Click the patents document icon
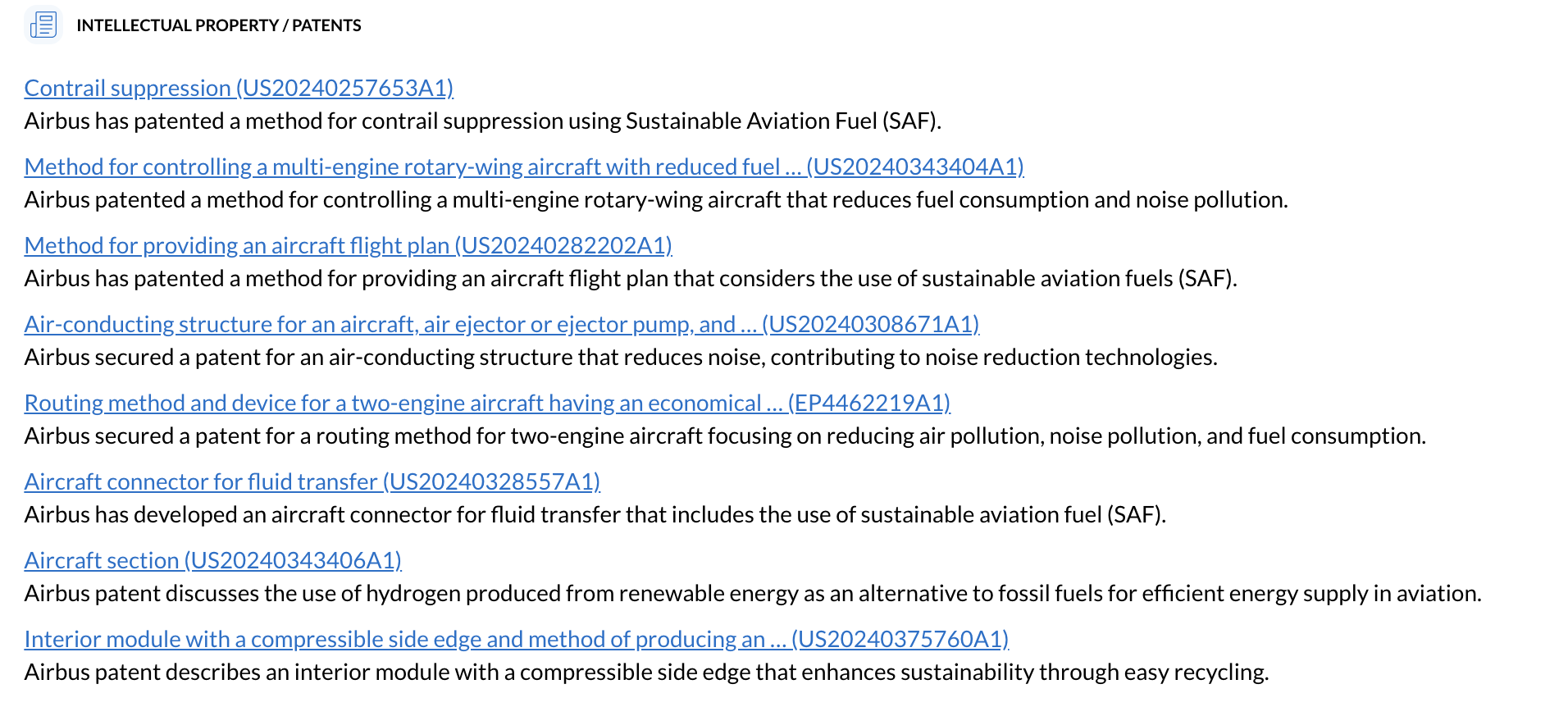The height and width of the screenshot is (707, 1568). point(43,25)
